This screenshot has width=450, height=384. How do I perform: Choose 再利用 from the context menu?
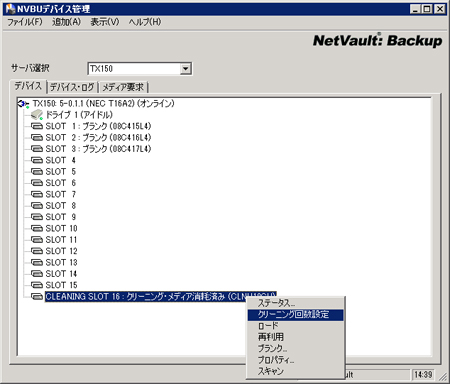click(295, 337)
